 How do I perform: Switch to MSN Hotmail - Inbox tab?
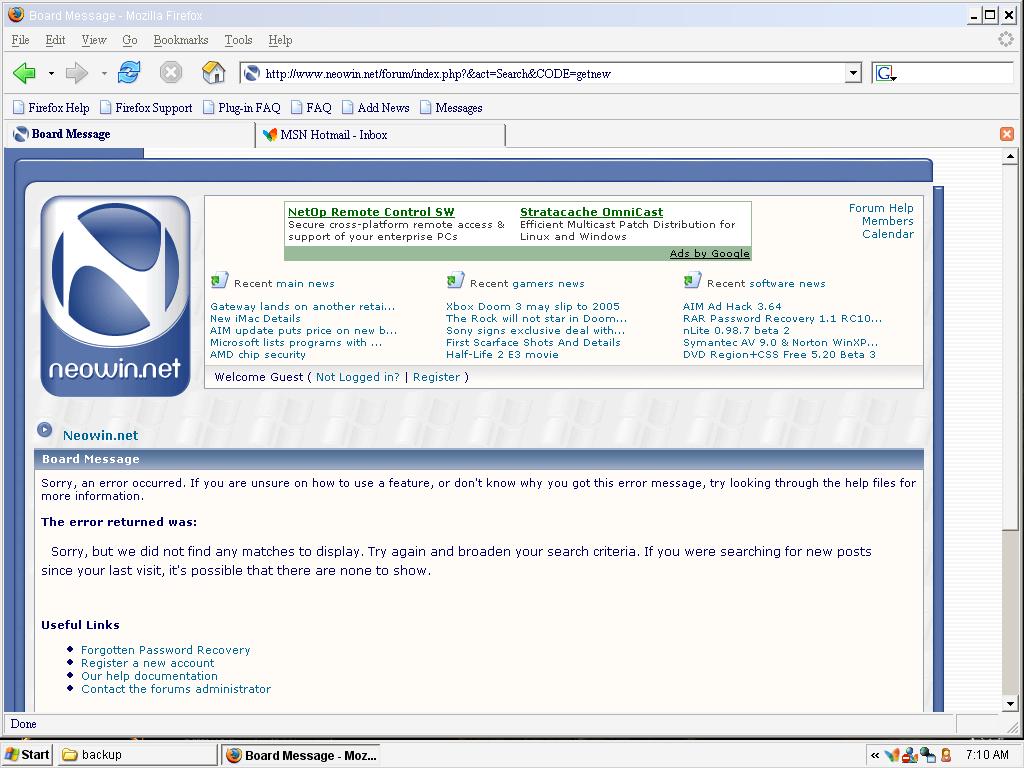(381, 135)
